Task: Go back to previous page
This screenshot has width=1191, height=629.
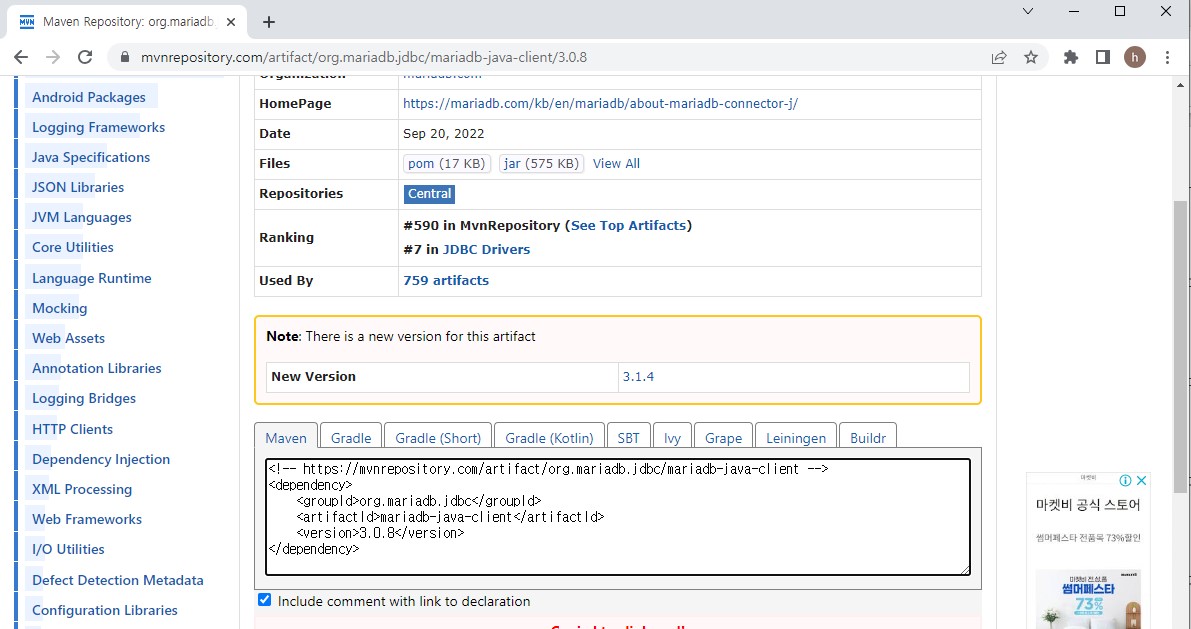Action: point(21,57)
